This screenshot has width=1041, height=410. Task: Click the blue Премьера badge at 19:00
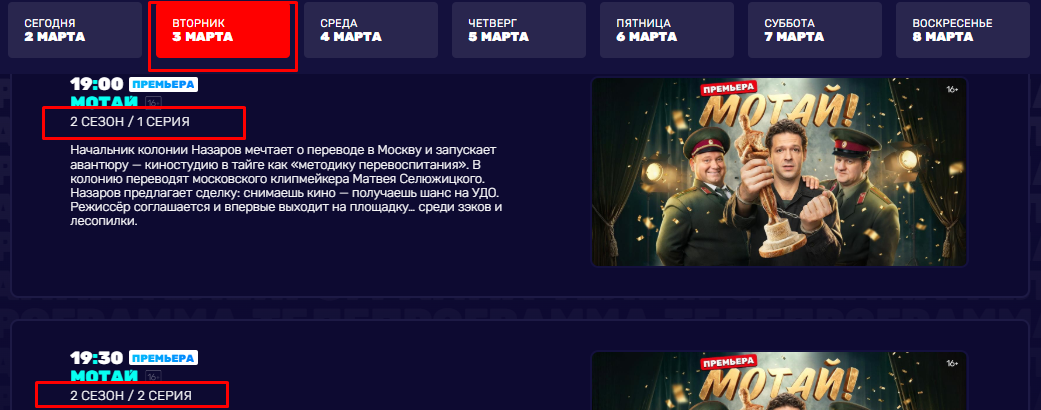(x=163, y=84)
